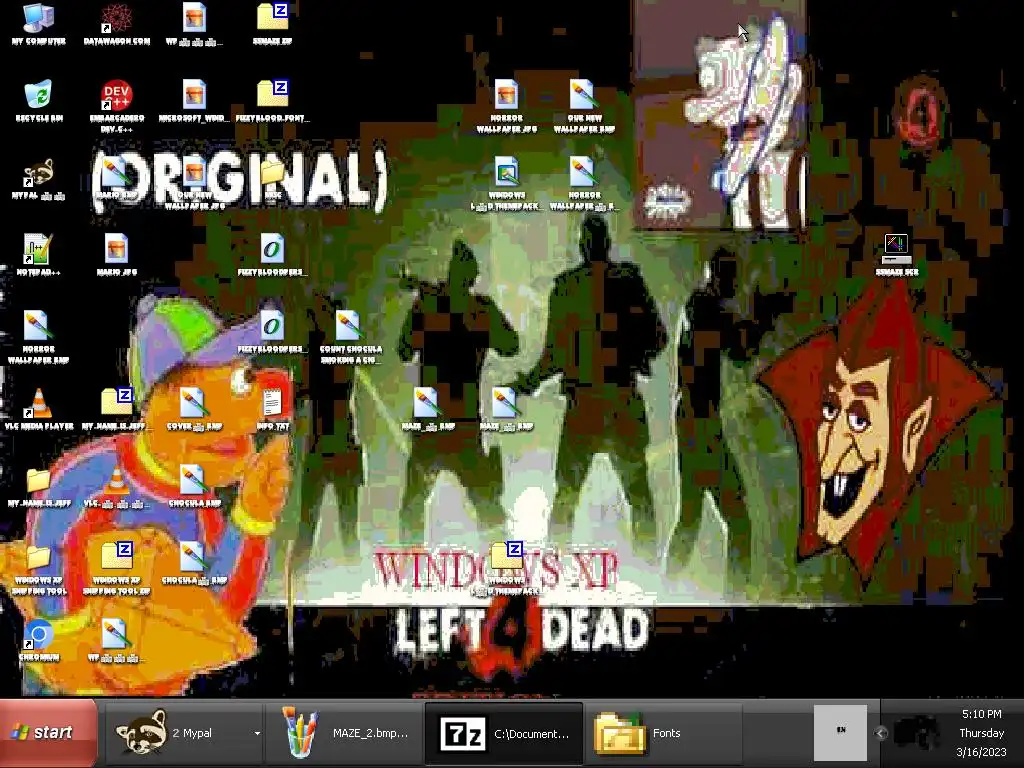Select the MISC folder icon

click(272, 178)
